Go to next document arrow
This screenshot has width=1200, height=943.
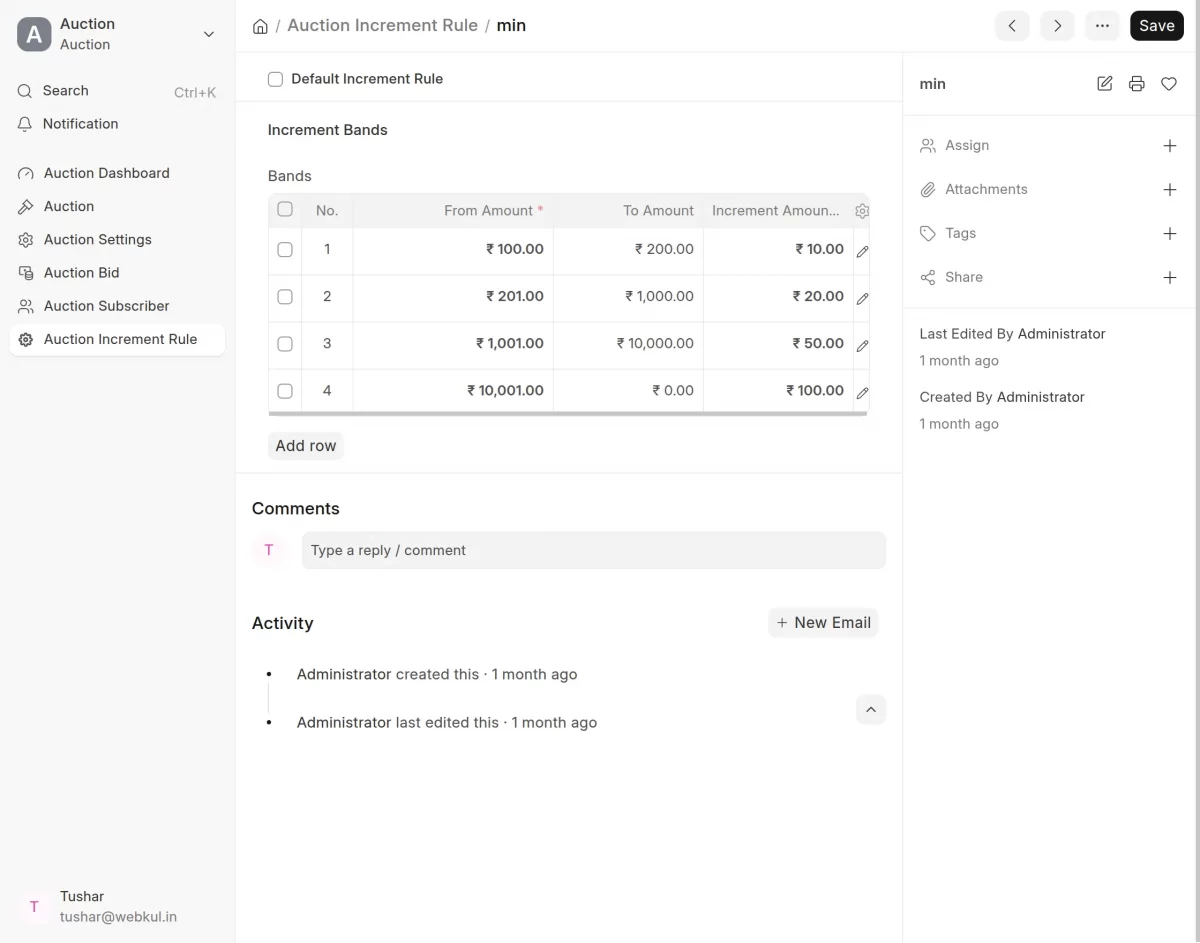[x=1057, y=26]
